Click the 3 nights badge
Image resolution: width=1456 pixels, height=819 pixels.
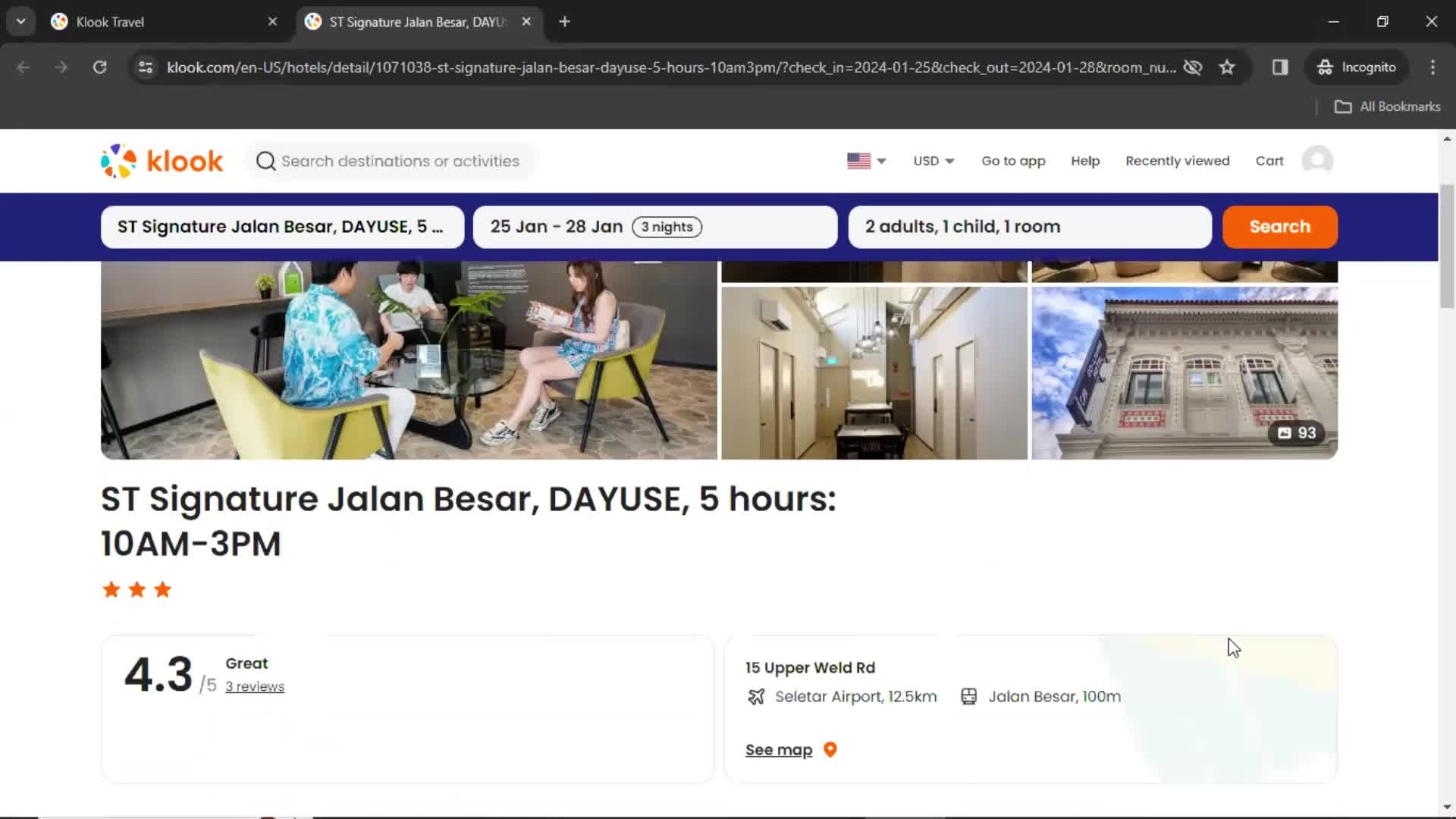coord(667,227)
